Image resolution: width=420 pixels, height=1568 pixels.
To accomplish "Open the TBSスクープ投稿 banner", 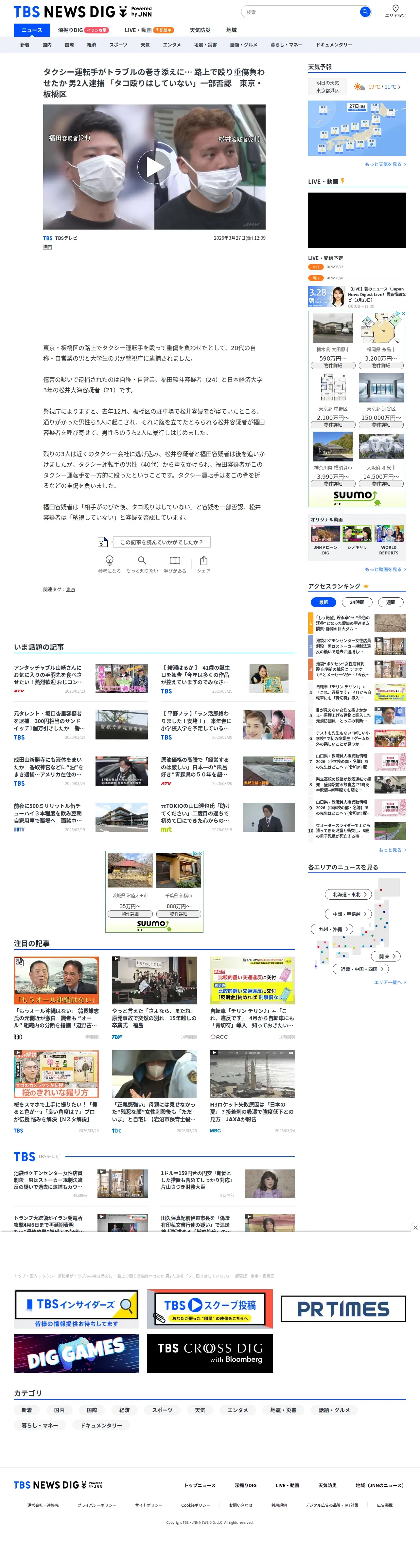I will click(x=210, y=1309).
